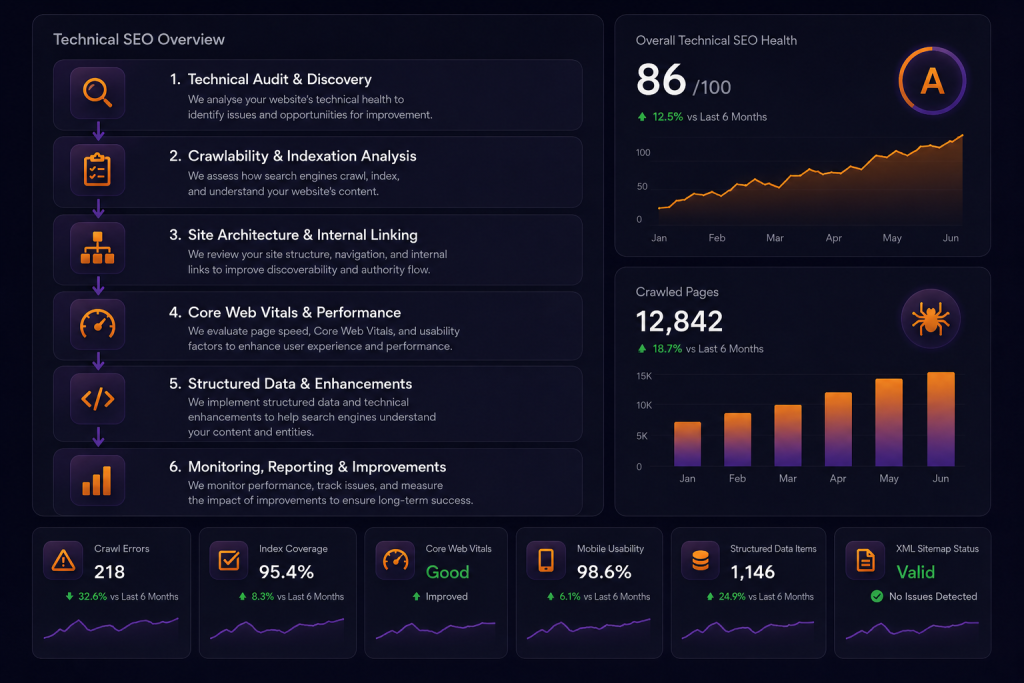1024x683 pixels.
Task: Click the 24.9% vs Last 6 Months text
Action: tap(765, 596)
